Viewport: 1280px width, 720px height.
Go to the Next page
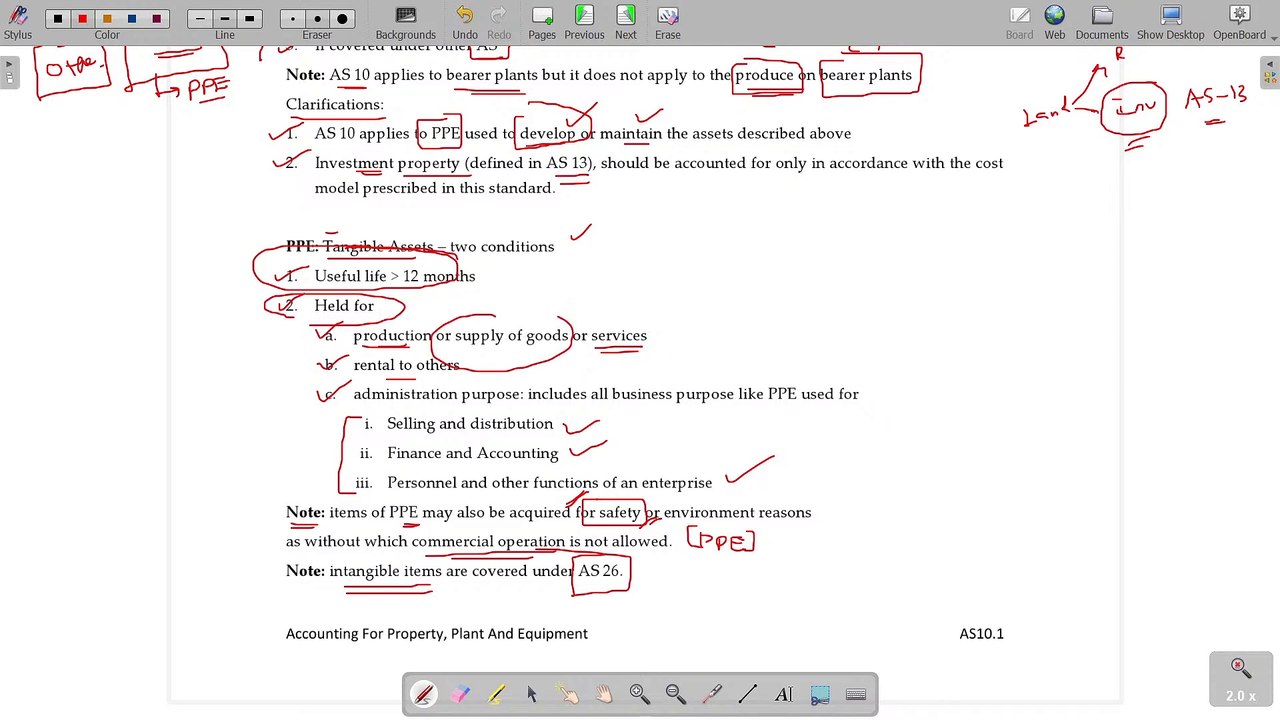tap(625, 22)
